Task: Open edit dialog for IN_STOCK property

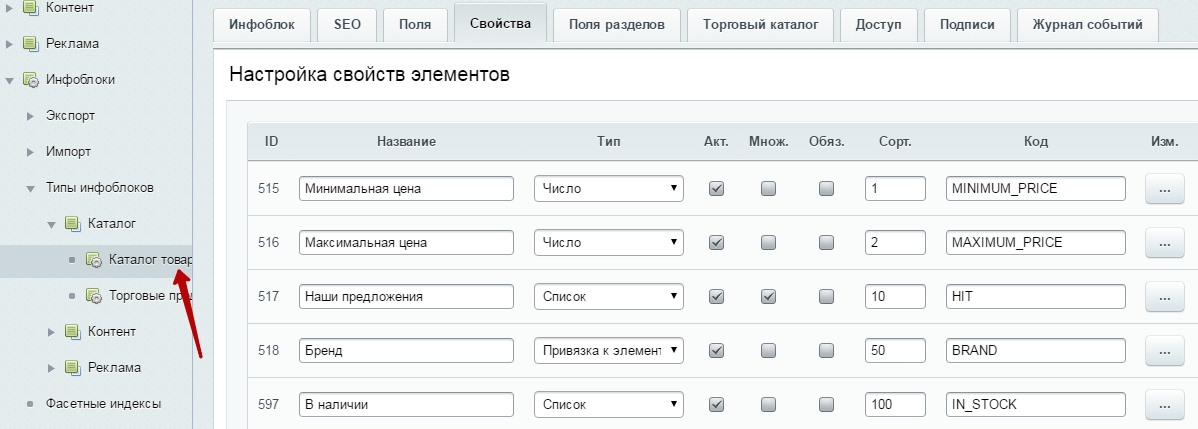Action: click(1164, 405)
